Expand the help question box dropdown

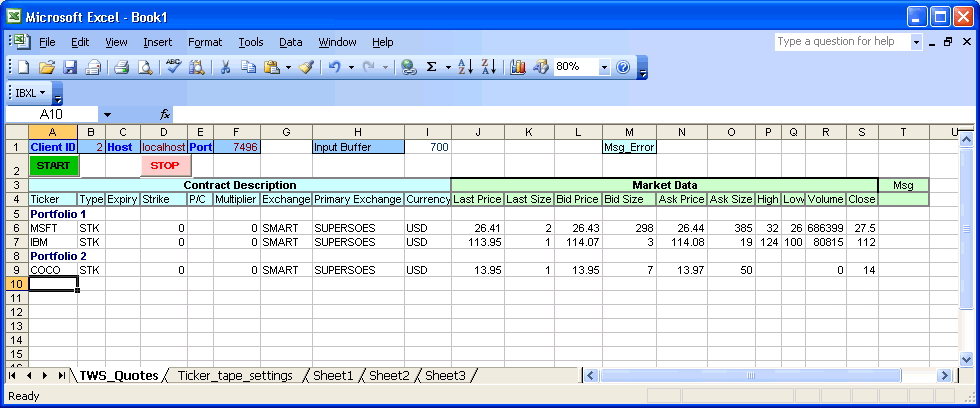(916, 42)
